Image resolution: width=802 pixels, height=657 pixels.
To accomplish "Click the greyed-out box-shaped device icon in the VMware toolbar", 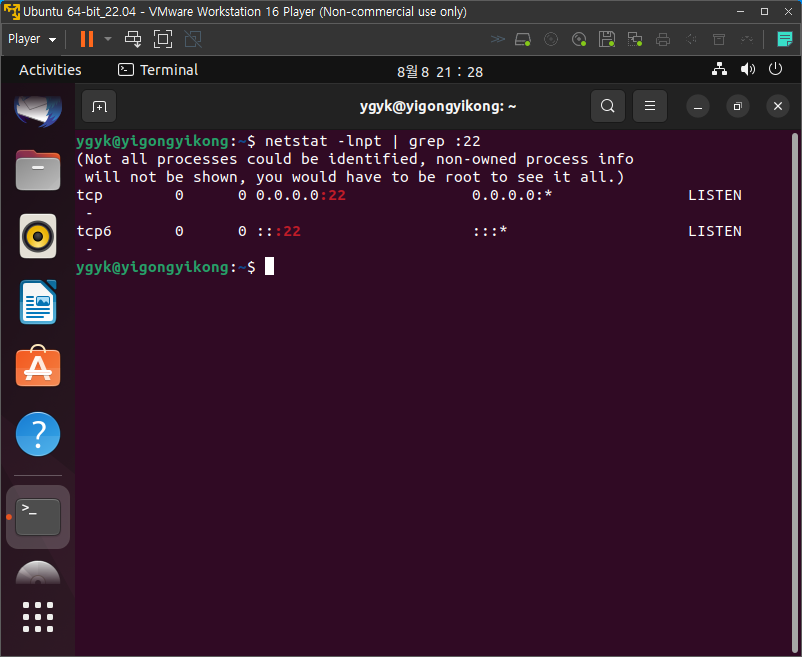I will click(719, 39).
